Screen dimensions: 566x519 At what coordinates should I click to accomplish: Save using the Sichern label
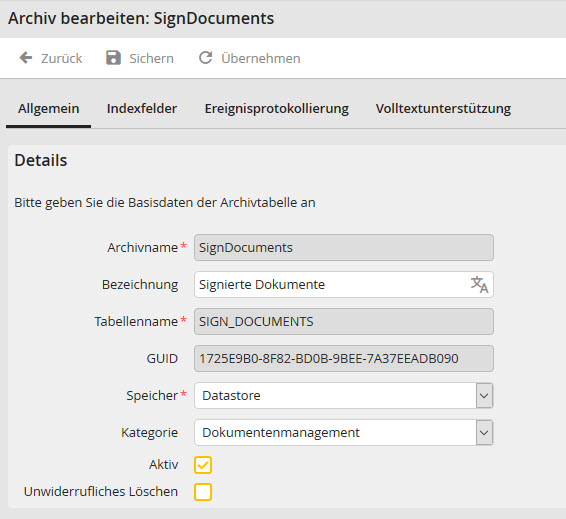[x=152, y=58]
